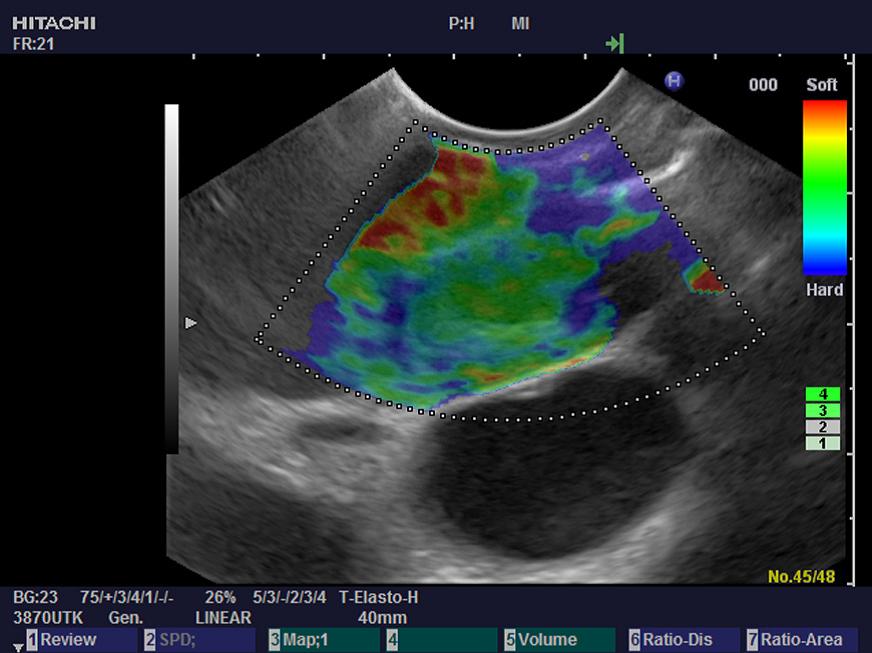Click the 40mm depth value
Screen dimensions: 872x653
[383, 618]
